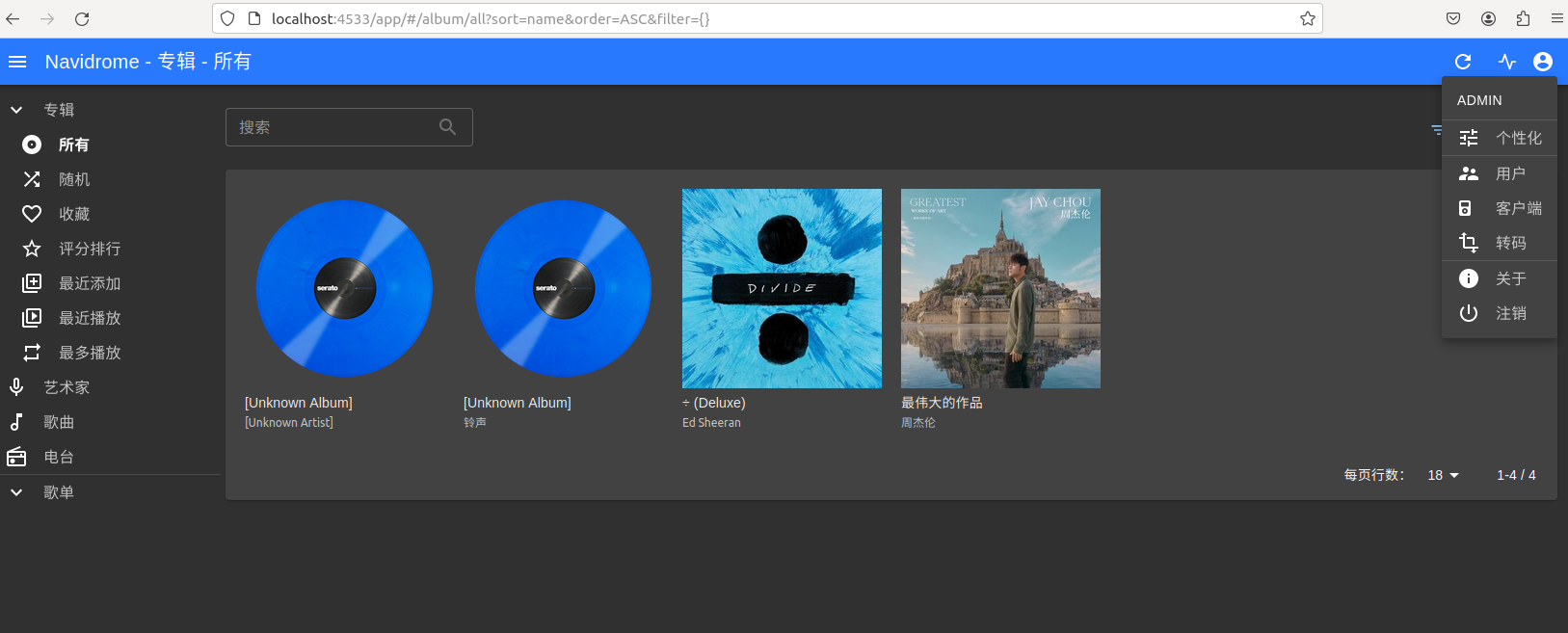Open the activity pulse icon
This screenshot has width=1568, height=633.
tap(1507, 62)
